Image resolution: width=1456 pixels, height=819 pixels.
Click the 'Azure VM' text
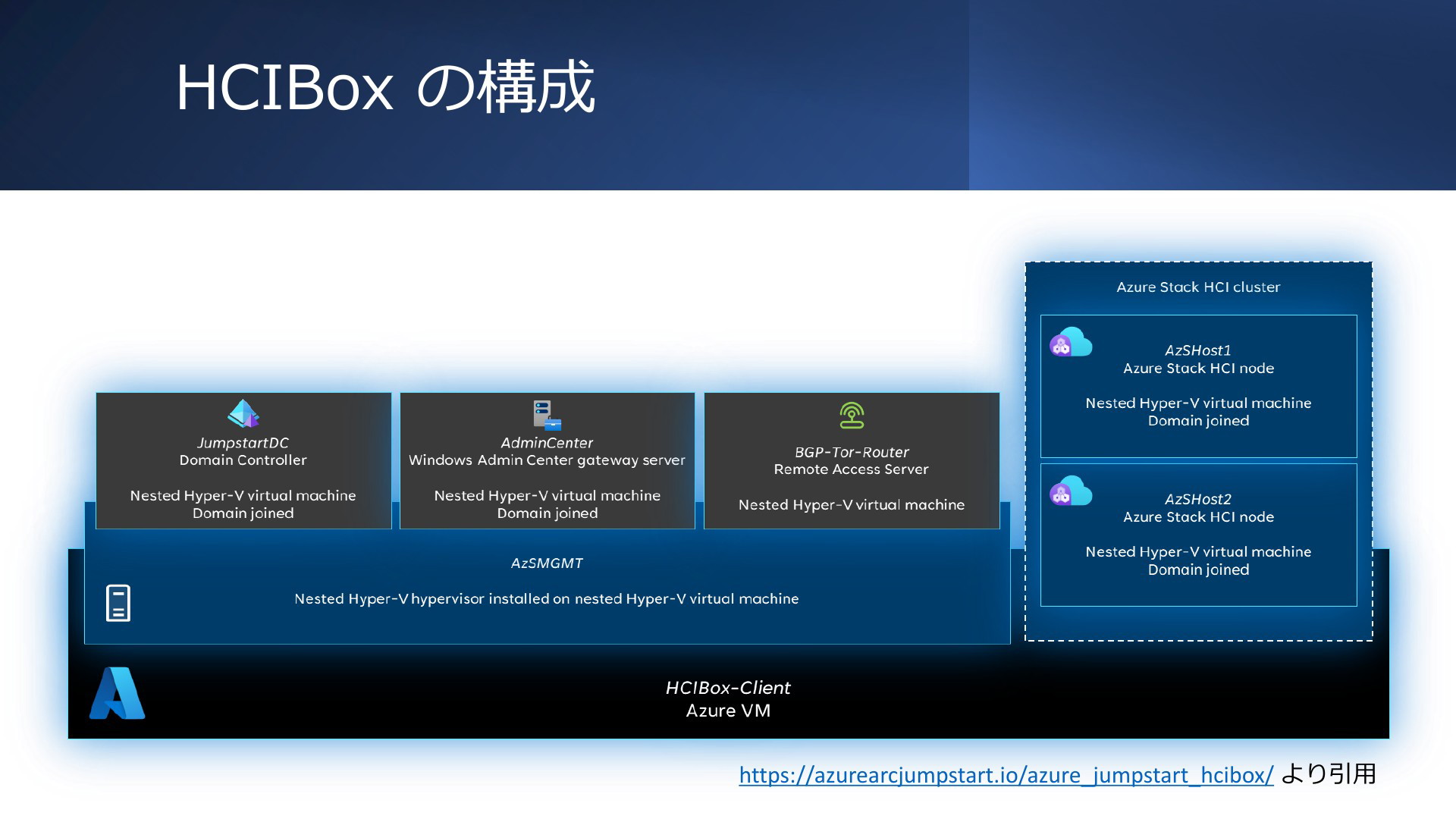(x=728, y=711)
